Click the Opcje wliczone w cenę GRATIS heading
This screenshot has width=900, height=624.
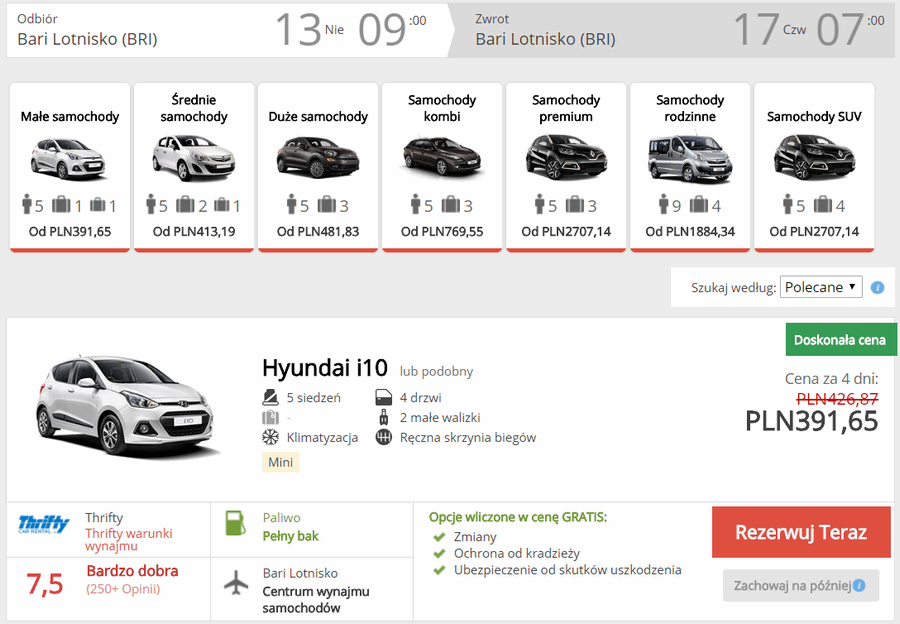518,517
